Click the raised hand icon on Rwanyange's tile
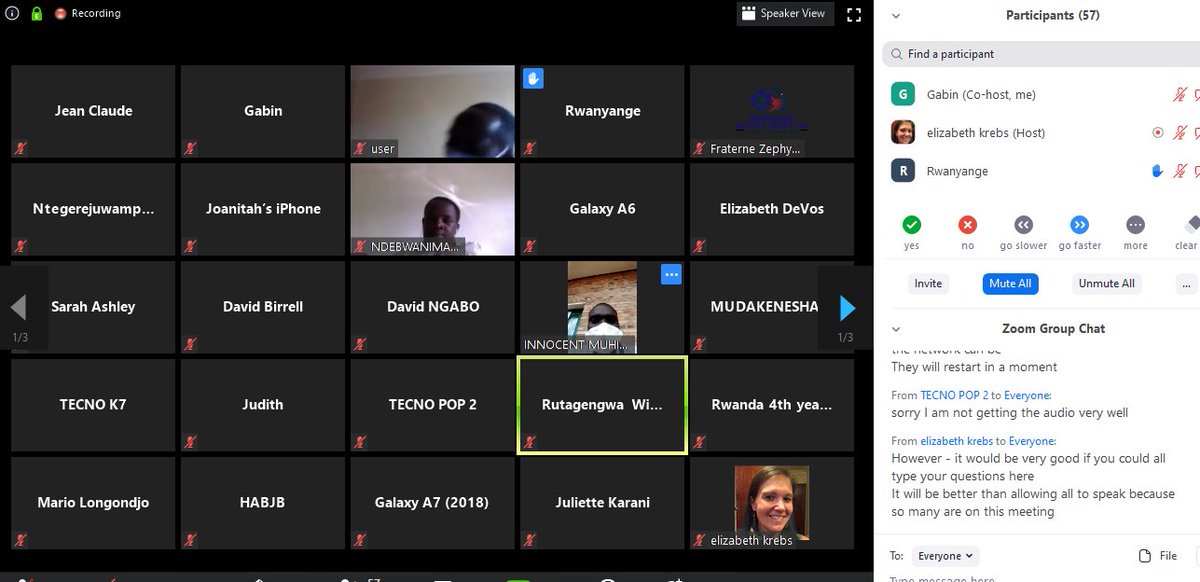This screenshot has height=582, width=1200. [x=533, y=78]
